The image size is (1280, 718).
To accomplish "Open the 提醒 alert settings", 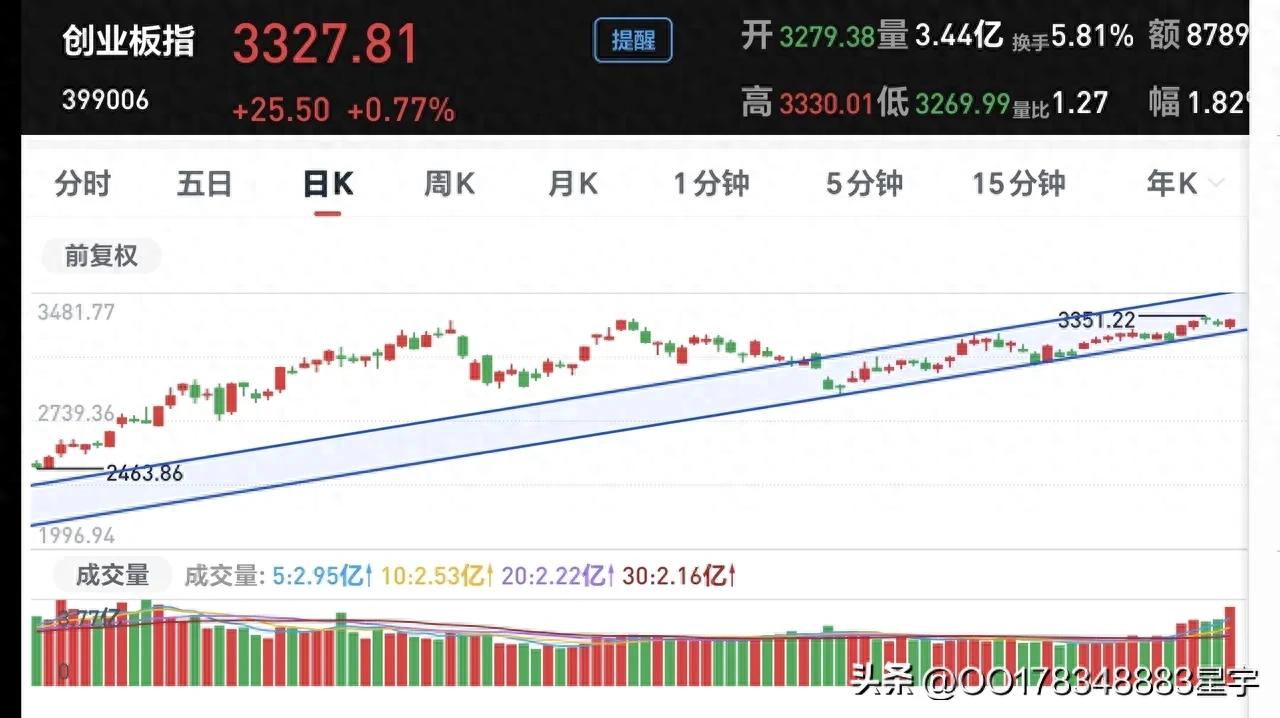I will tap(633, 40).
